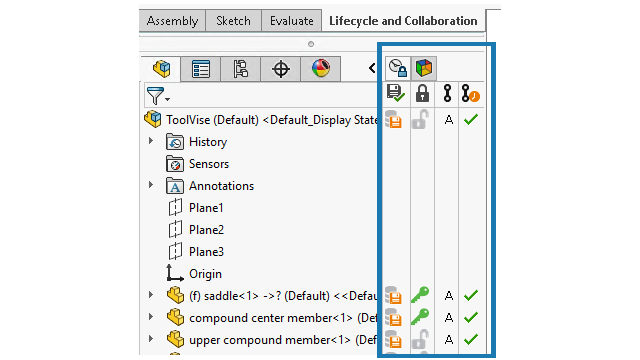Viewport: 640px width, 360px height.
Task: Select the Evaluate tab
Action: [x=291, y=21]
